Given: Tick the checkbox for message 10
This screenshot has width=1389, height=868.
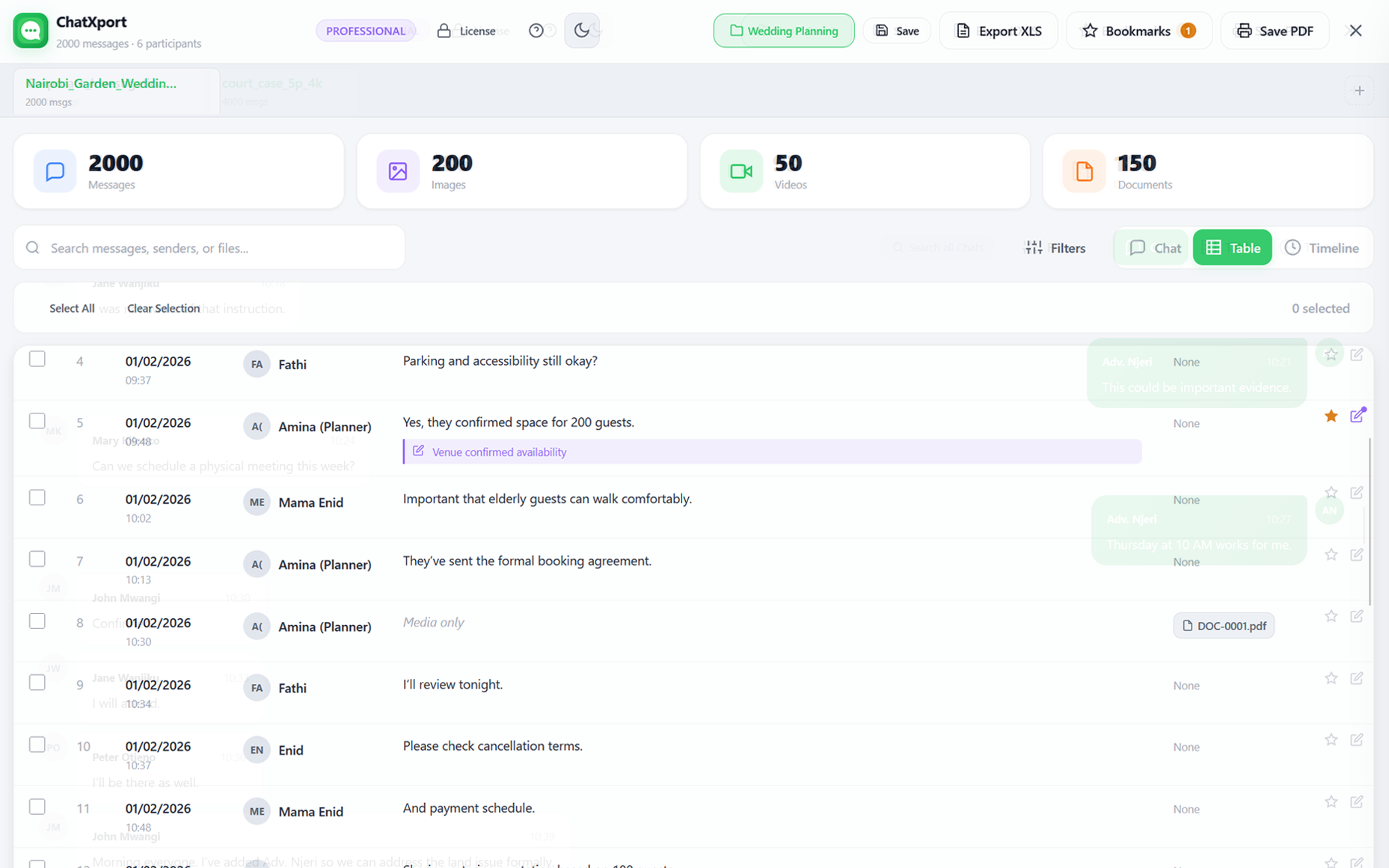Looking at the screenshot, I should pos(37,745).
